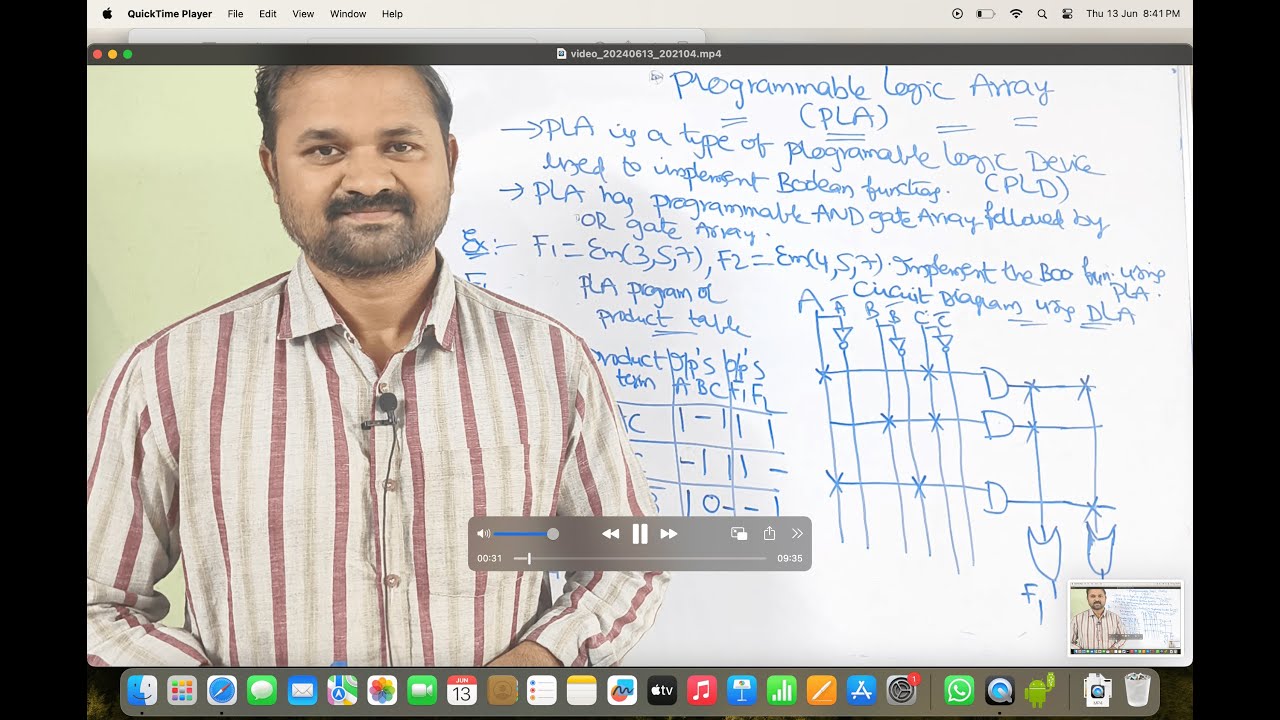Open Music from the dock
The width and height of the screenshot is (1280, 720).
point(702,690)
